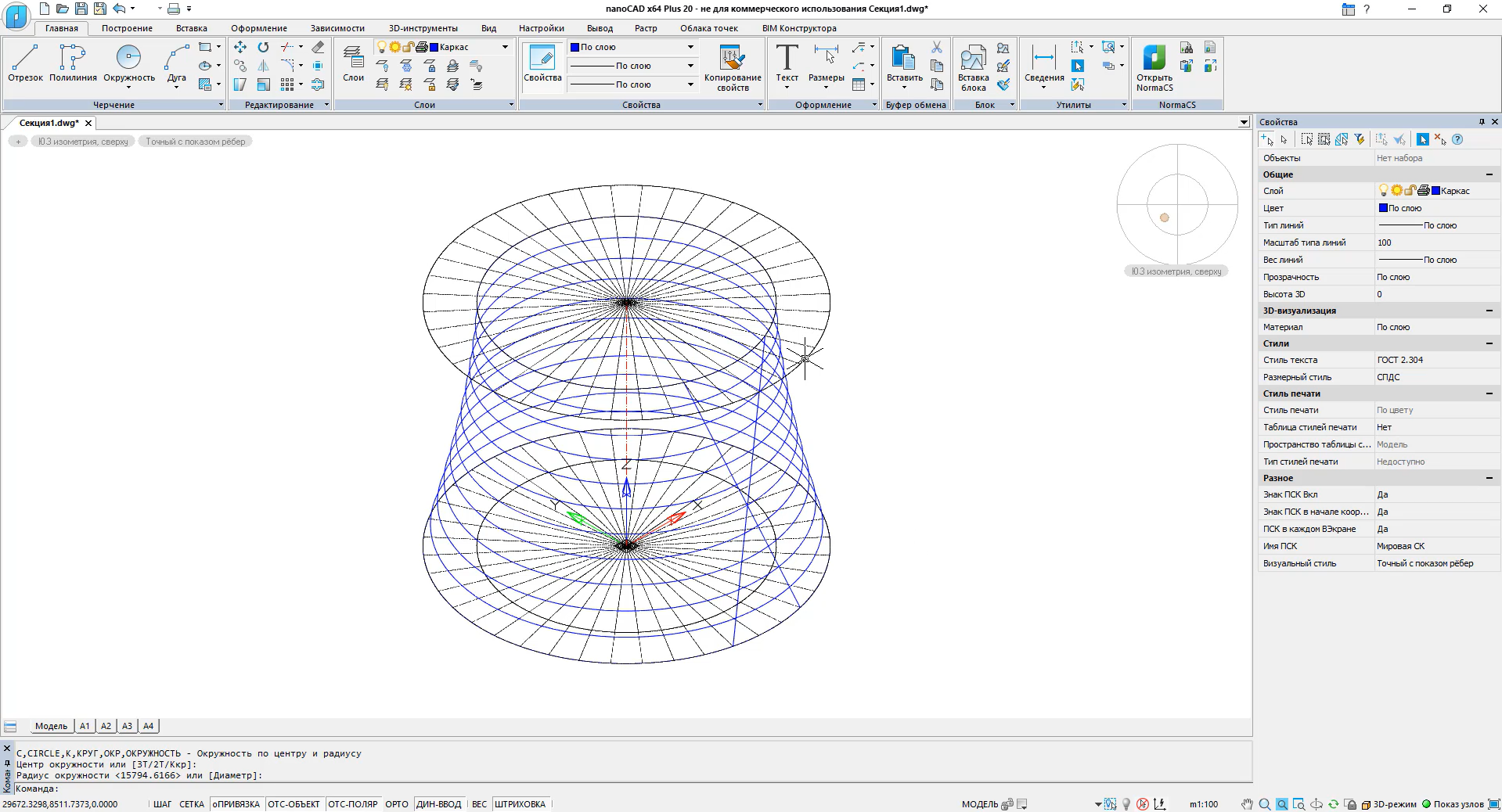Switch to the A3 layout tab
Screen dimensions: 1502x812
pos(127,726)
